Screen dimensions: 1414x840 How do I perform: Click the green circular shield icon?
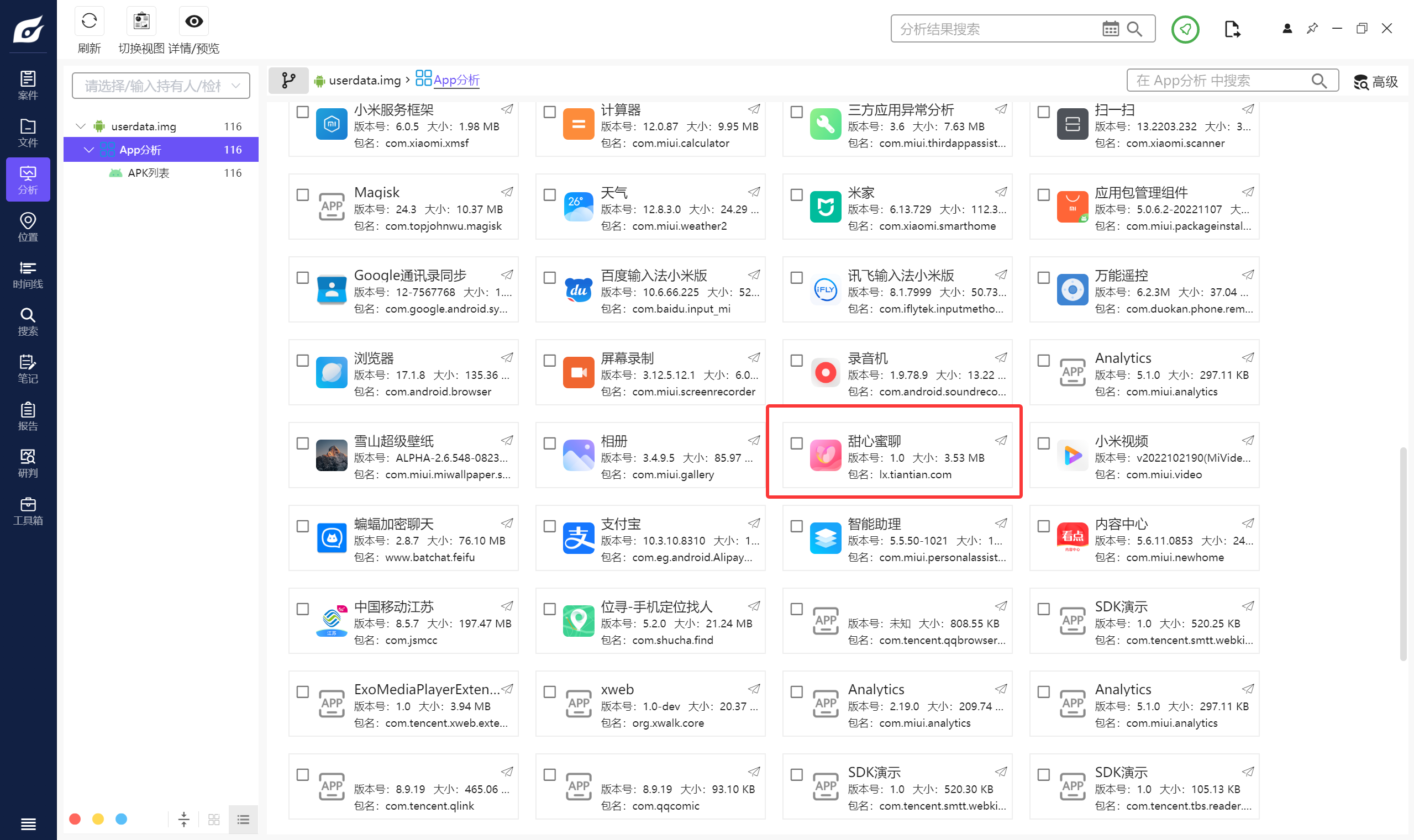(x=1185, y=29)
